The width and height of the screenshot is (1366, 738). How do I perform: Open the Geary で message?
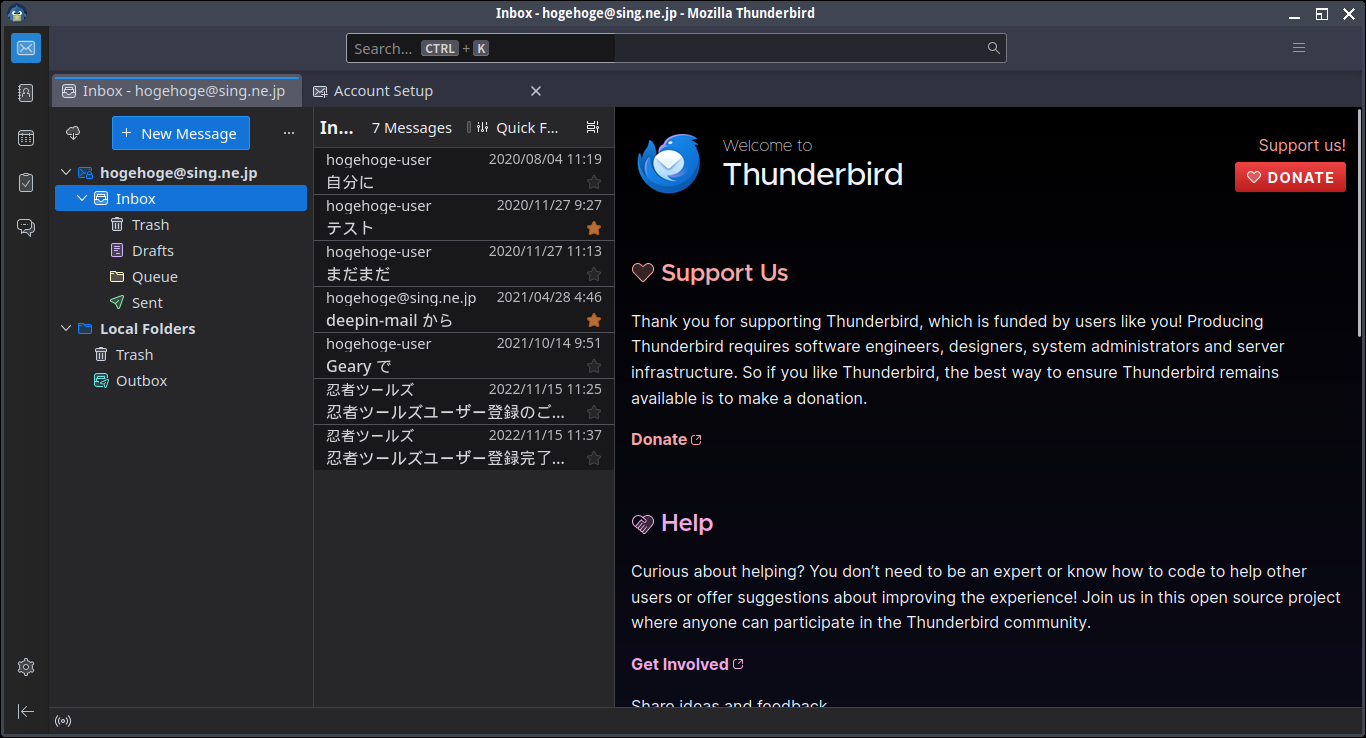[x=464, y=355]
